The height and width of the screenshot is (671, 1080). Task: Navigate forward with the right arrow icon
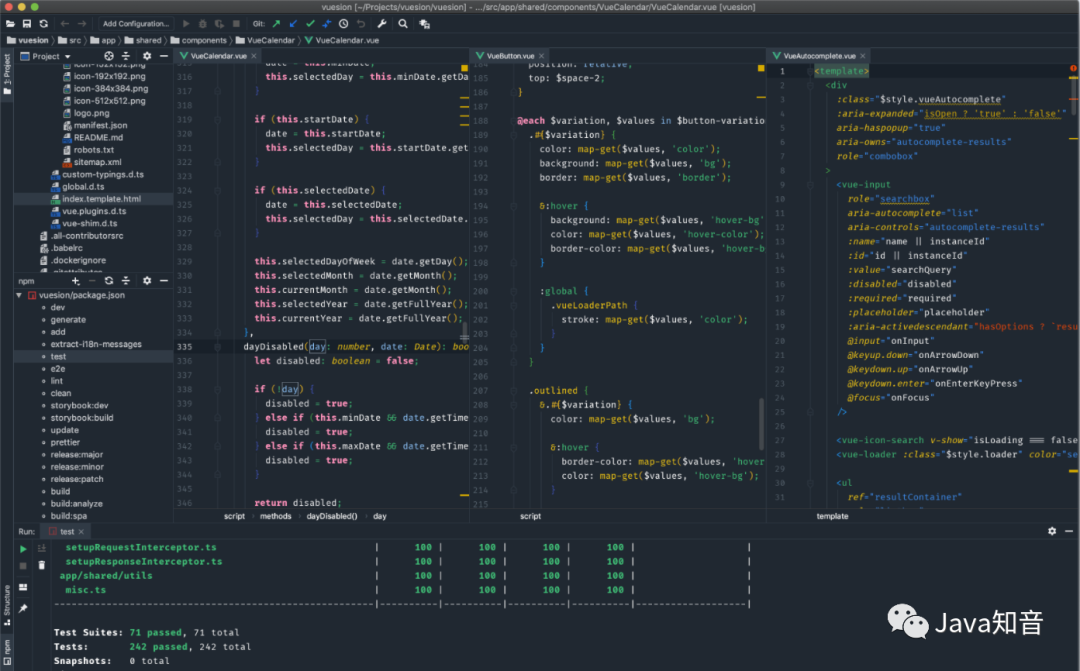click(x=82, y=23)
